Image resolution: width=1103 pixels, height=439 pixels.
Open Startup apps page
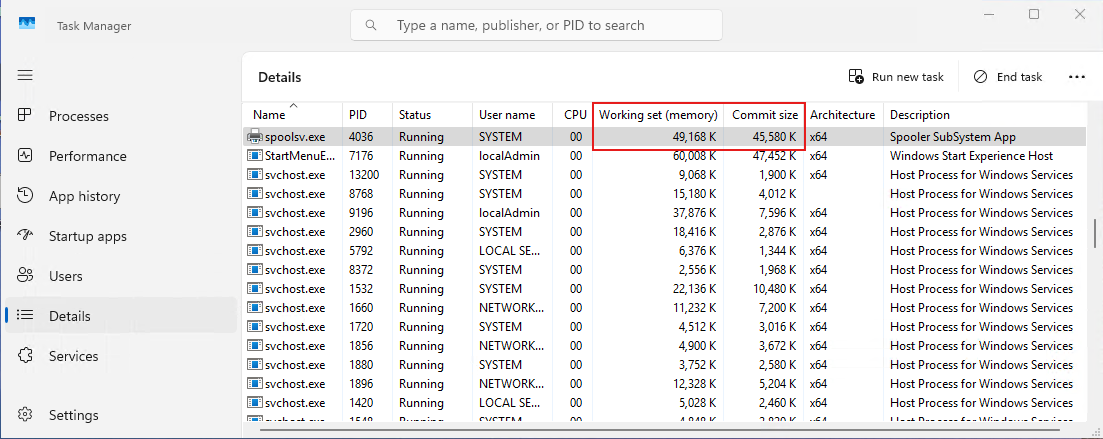[x=88, y=236]
